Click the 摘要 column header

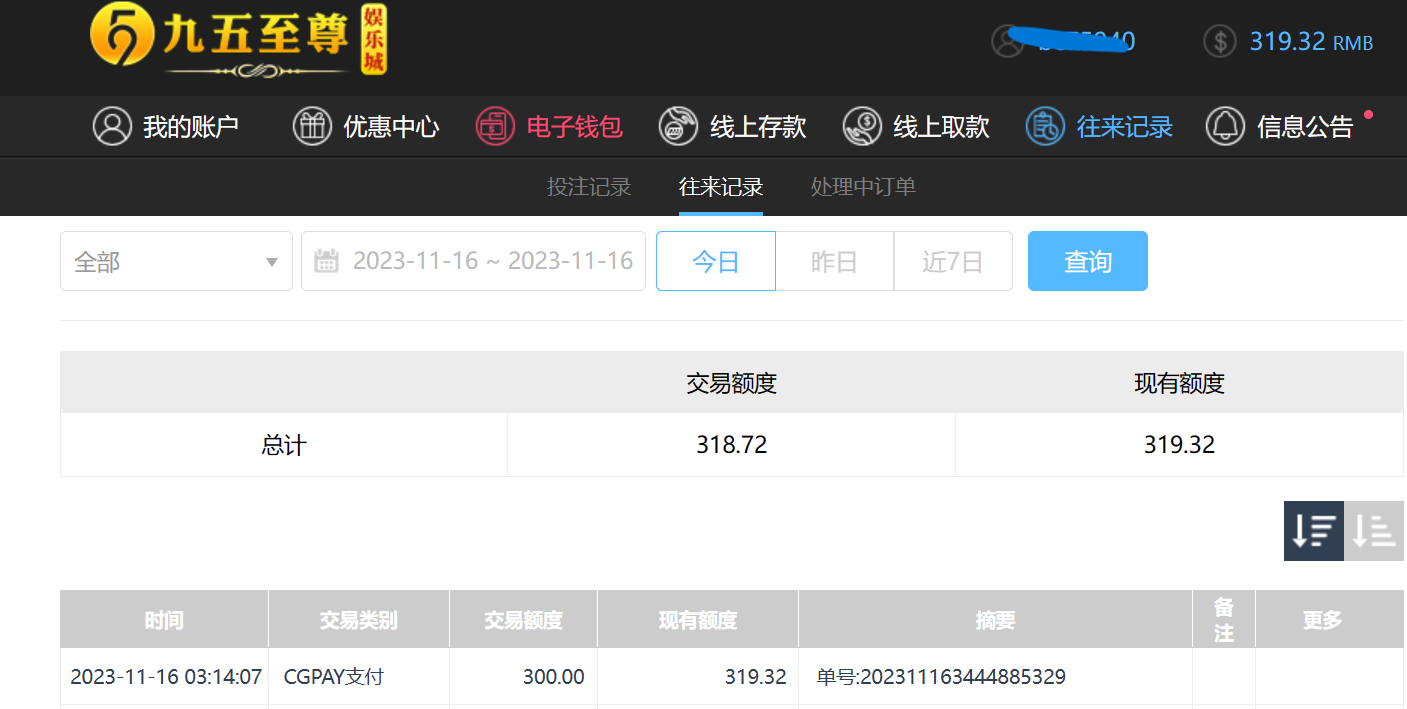click(995, 620)
